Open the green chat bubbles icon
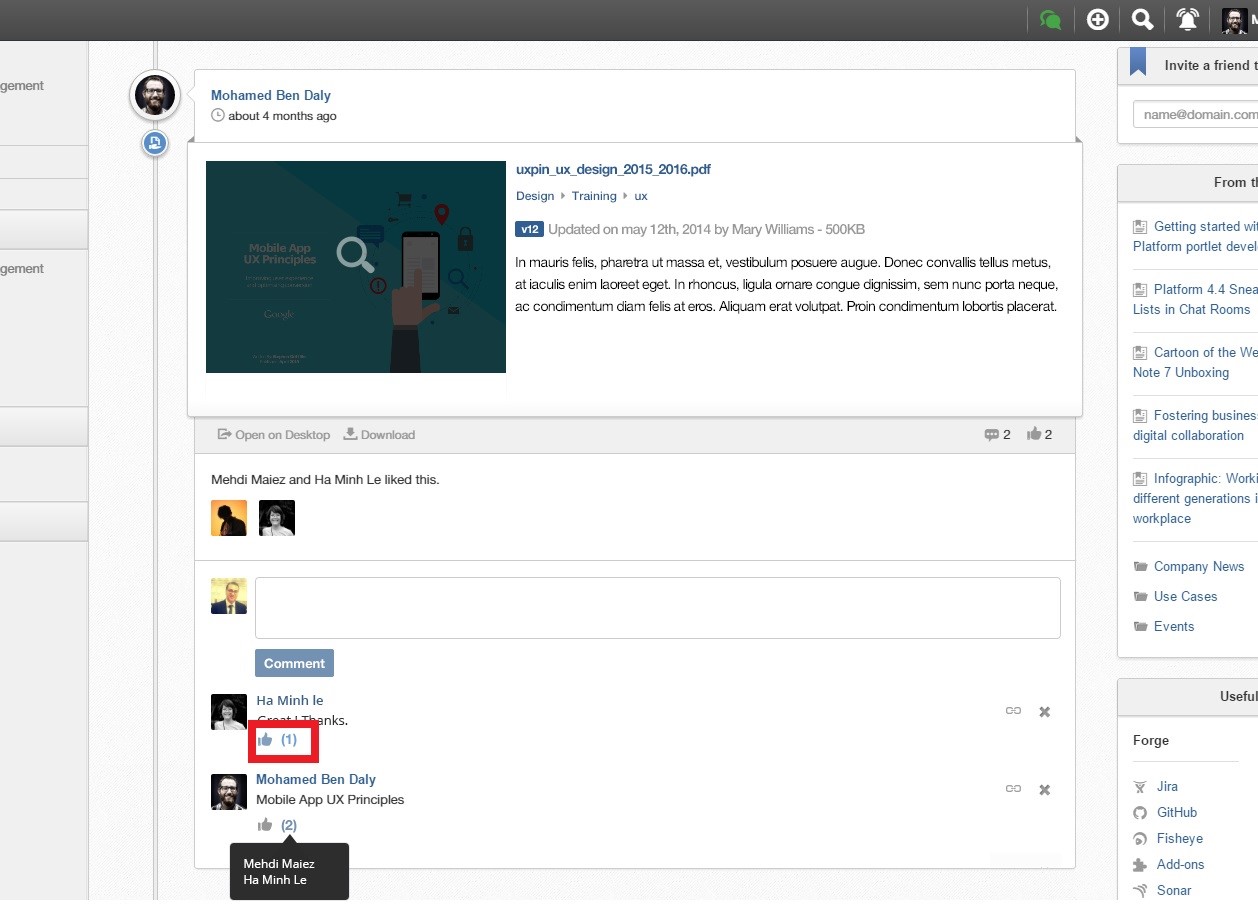1258x913 pixels. tap(1050, 19)
